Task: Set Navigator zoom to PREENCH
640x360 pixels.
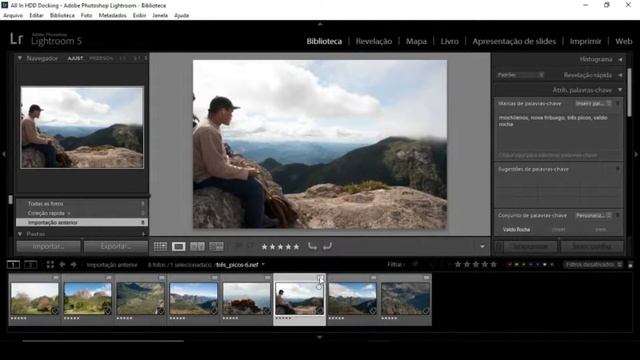Action: coord(101,58)
